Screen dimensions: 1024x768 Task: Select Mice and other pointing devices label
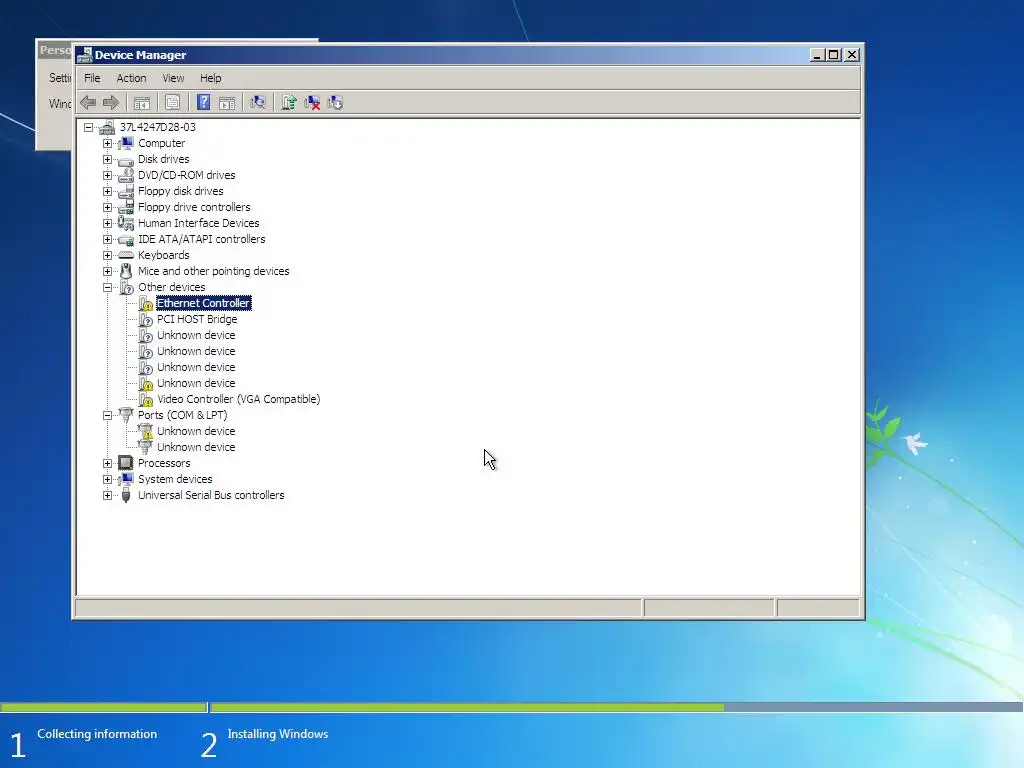pos(214,271)
